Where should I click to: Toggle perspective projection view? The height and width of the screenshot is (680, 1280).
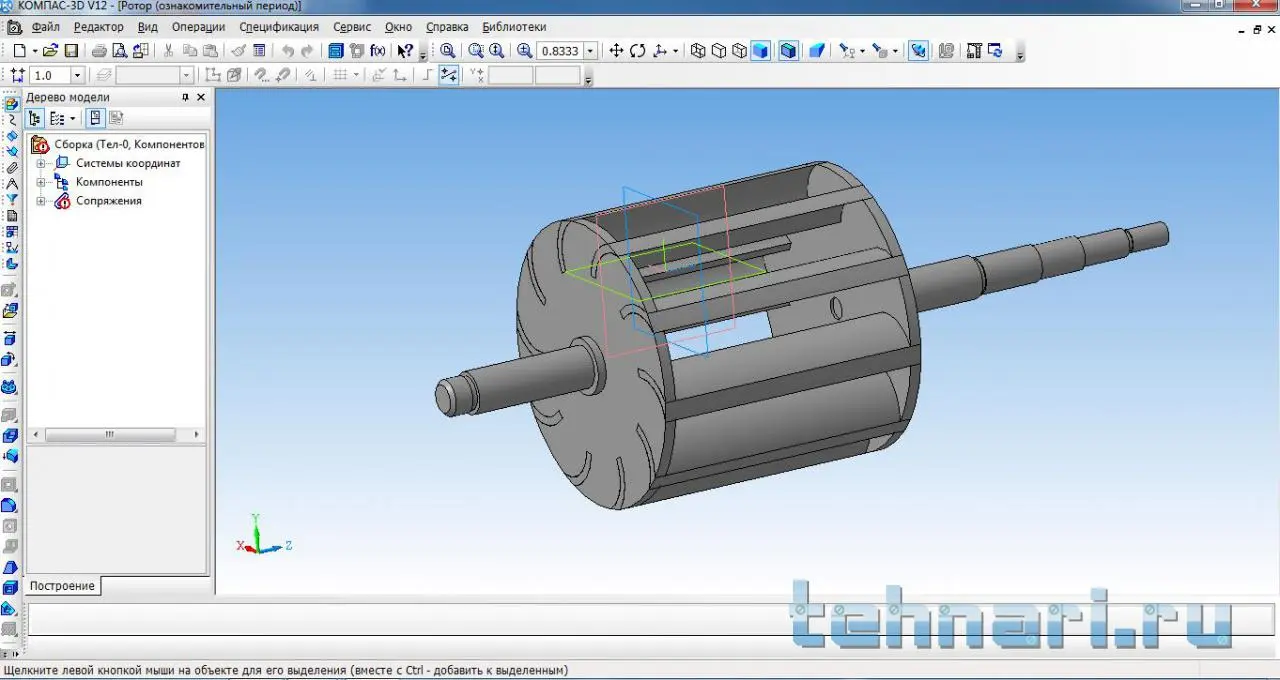click(816, 50)
